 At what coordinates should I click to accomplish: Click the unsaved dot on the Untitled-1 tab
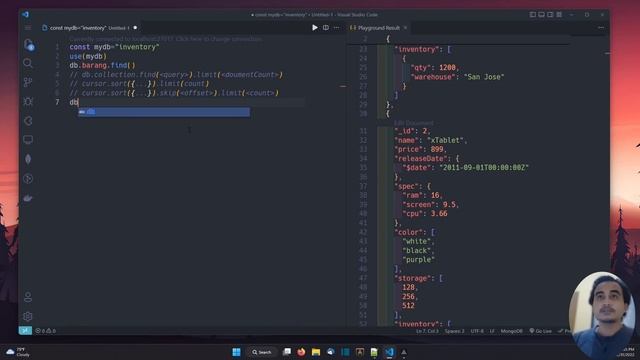pyautogui.click(x=135, y=28)
